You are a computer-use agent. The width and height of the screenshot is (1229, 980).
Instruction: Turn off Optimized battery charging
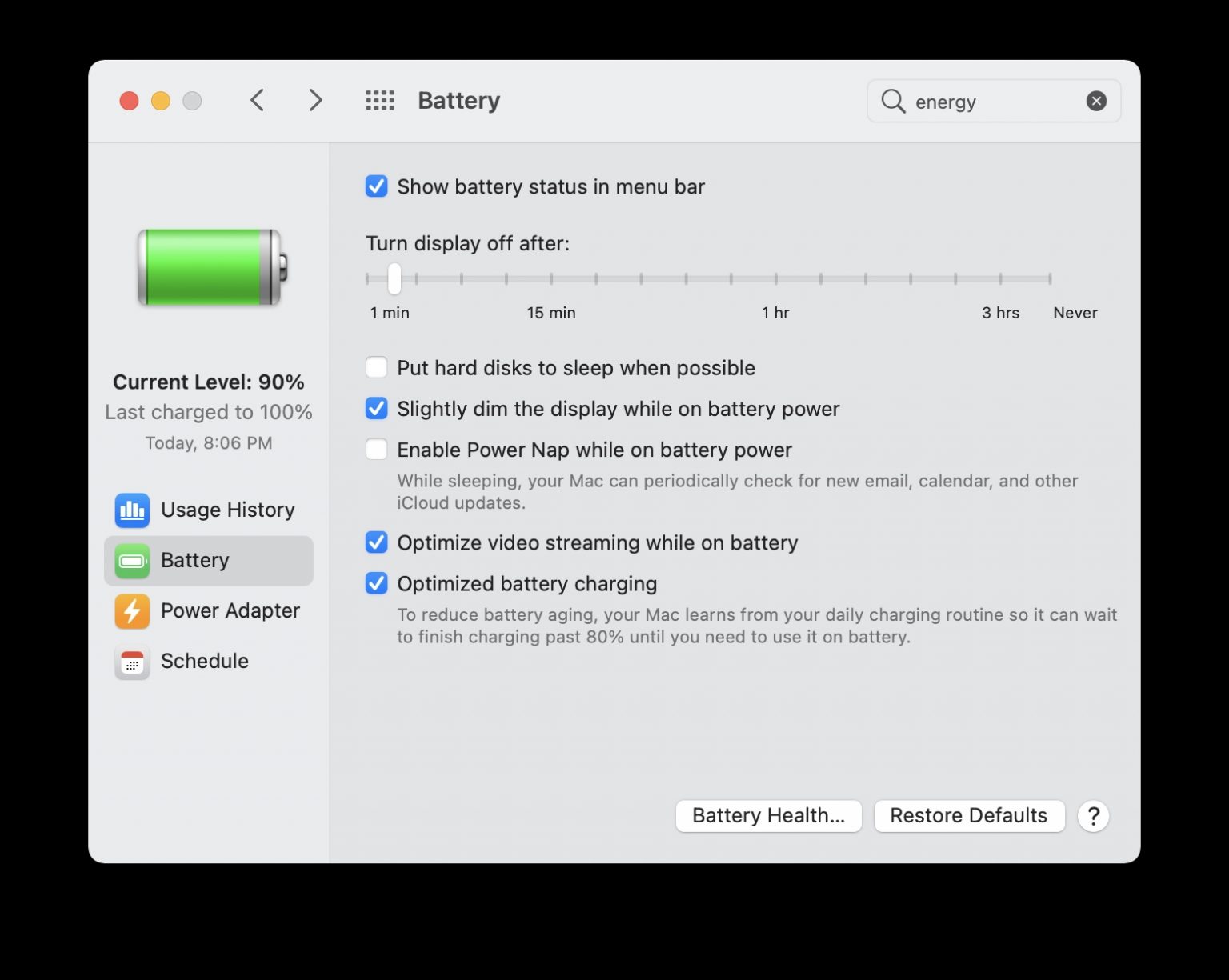(377, 583)
